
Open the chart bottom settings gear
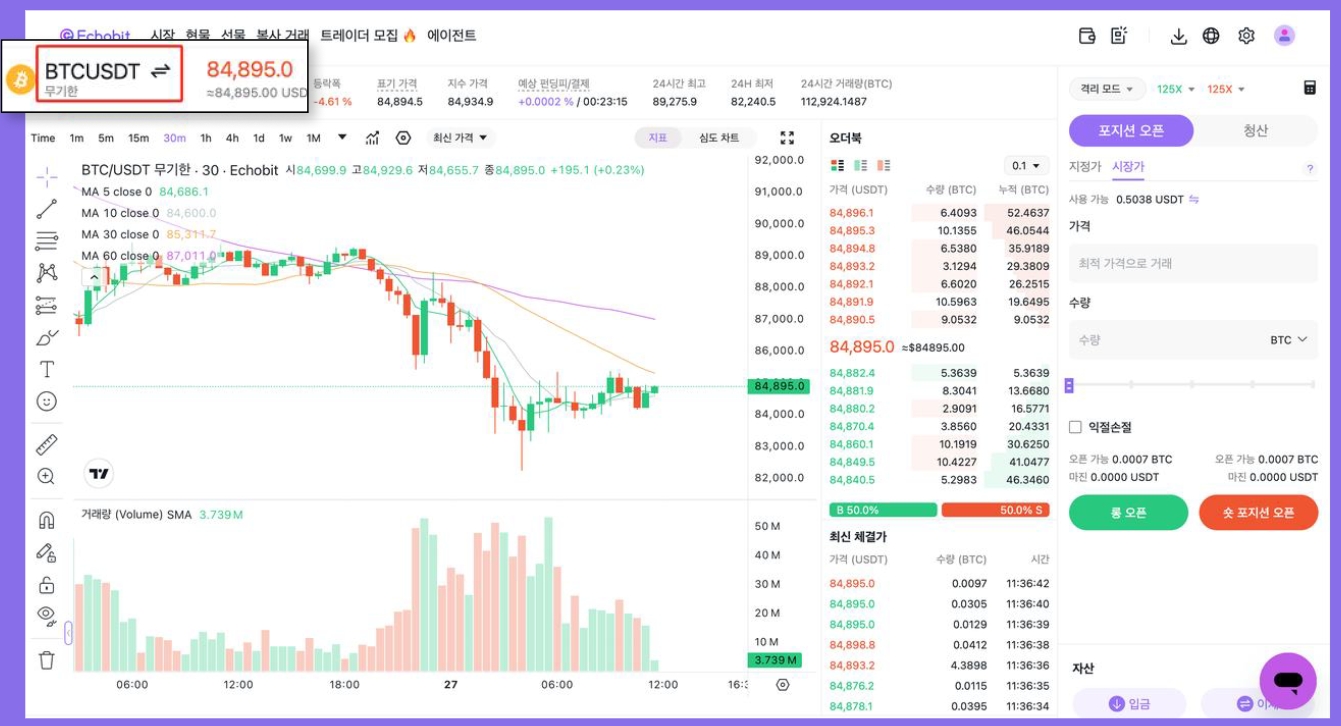click(783, 685)
